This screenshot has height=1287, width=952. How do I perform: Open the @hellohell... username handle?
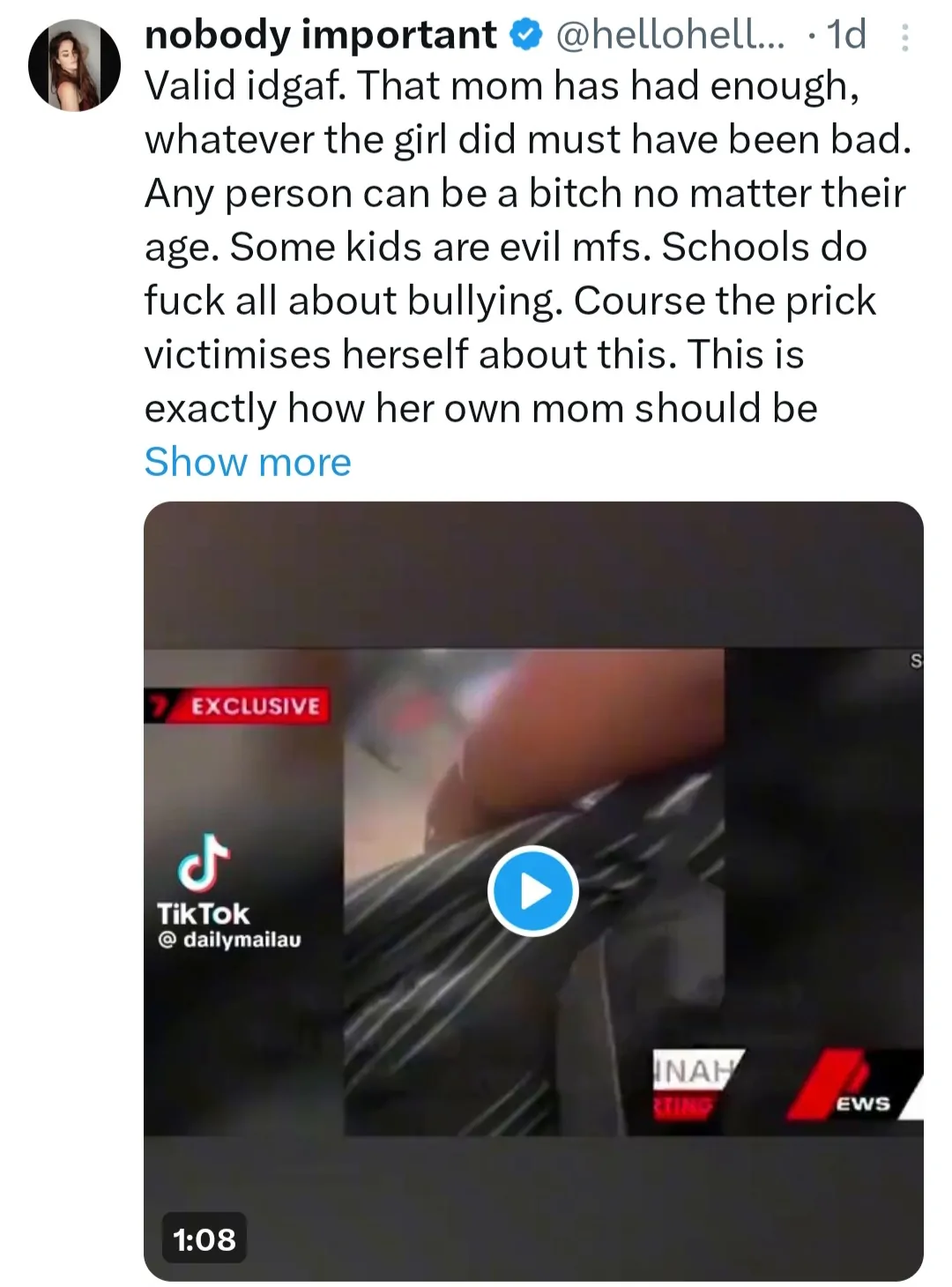669,35
